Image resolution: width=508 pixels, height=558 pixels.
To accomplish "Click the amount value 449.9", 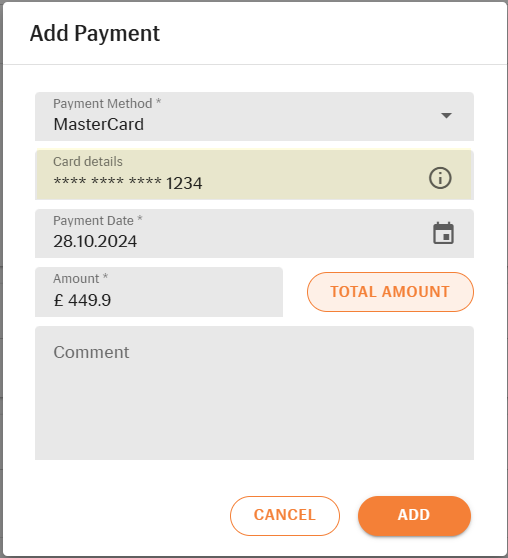I will click(89, 300).
